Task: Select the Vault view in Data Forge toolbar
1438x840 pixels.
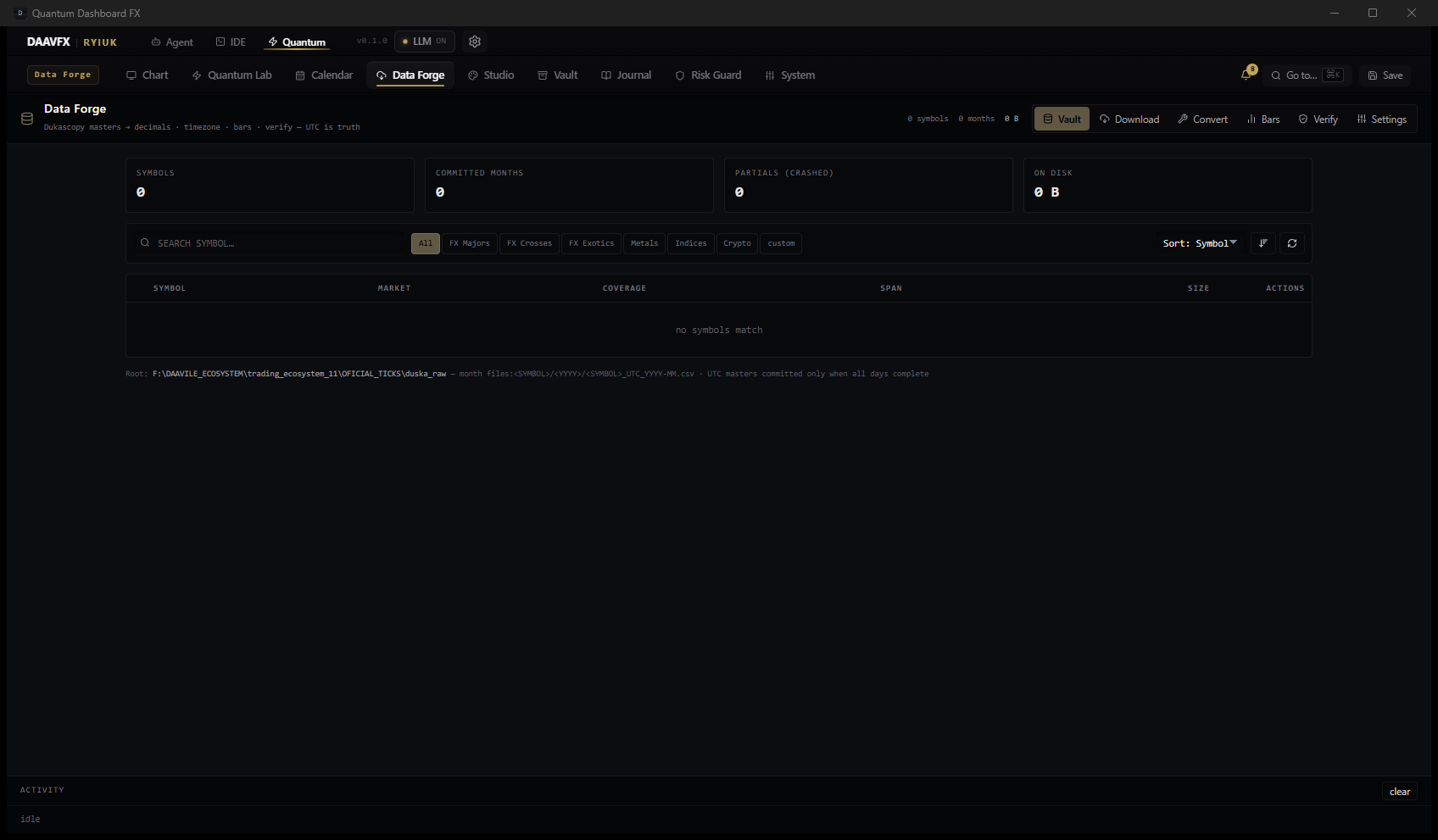Action: click(1062, 120)
